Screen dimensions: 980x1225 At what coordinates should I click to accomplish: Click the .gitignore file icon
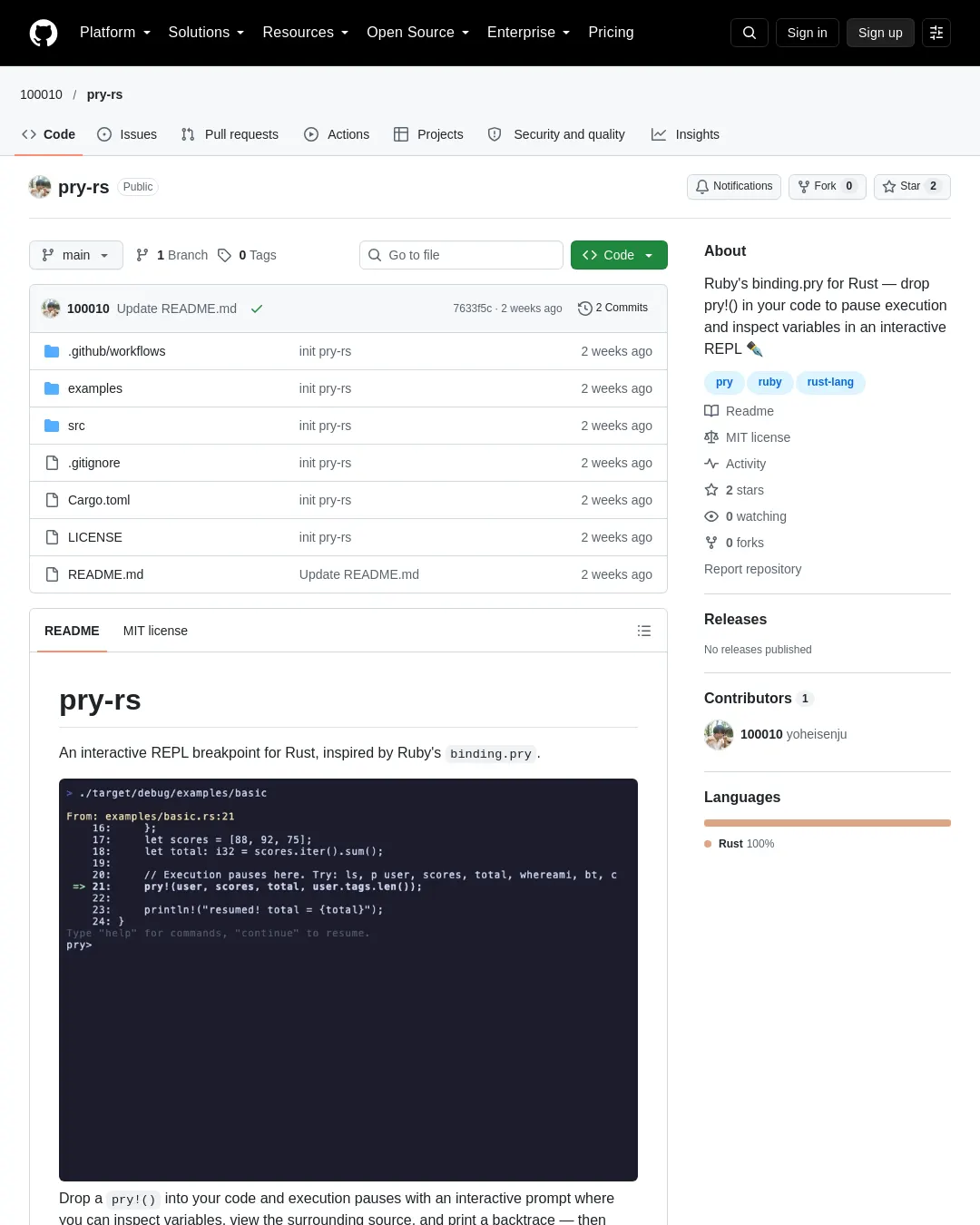[52, 463]
